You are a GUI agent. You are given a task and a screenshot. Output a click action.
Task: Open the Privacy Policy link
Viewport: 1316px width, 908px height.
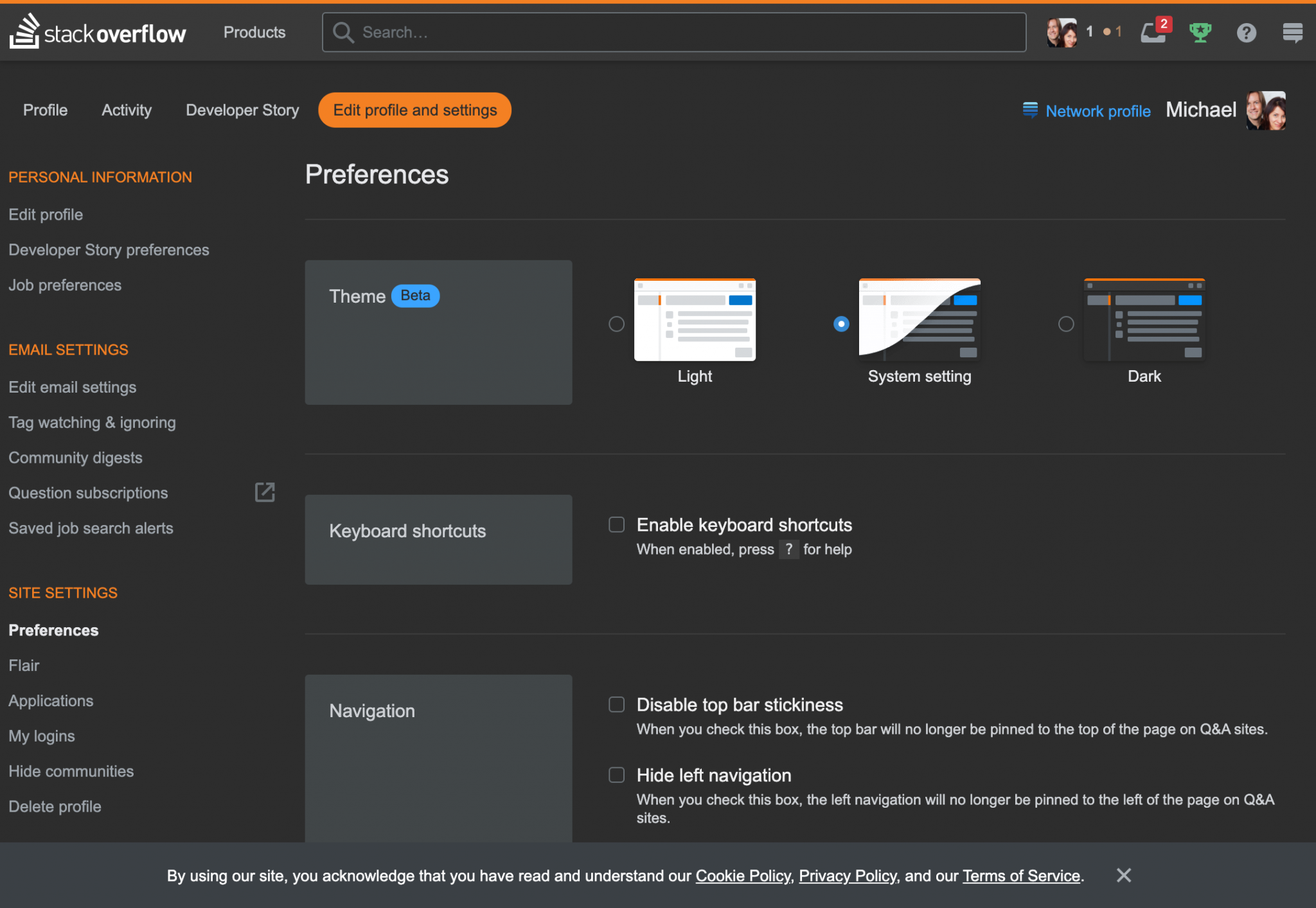point(847,876)
